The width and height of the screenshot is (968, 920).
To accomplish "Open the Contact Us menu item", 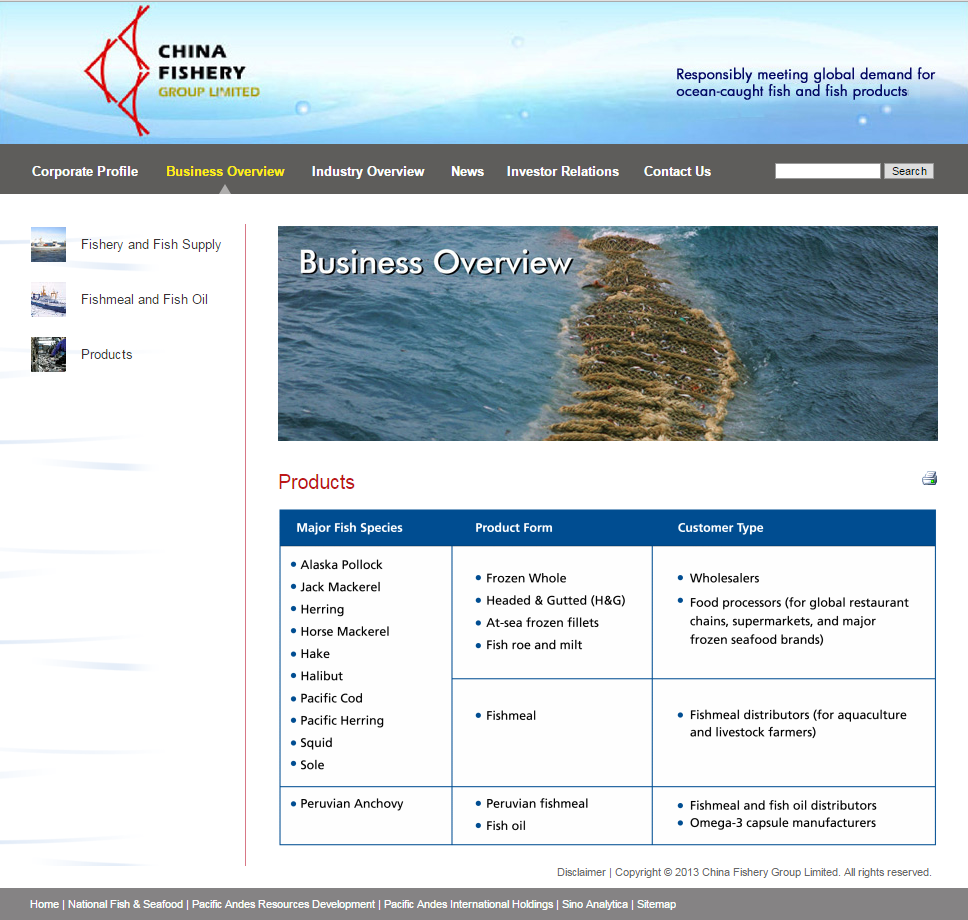I will (677, 172).
